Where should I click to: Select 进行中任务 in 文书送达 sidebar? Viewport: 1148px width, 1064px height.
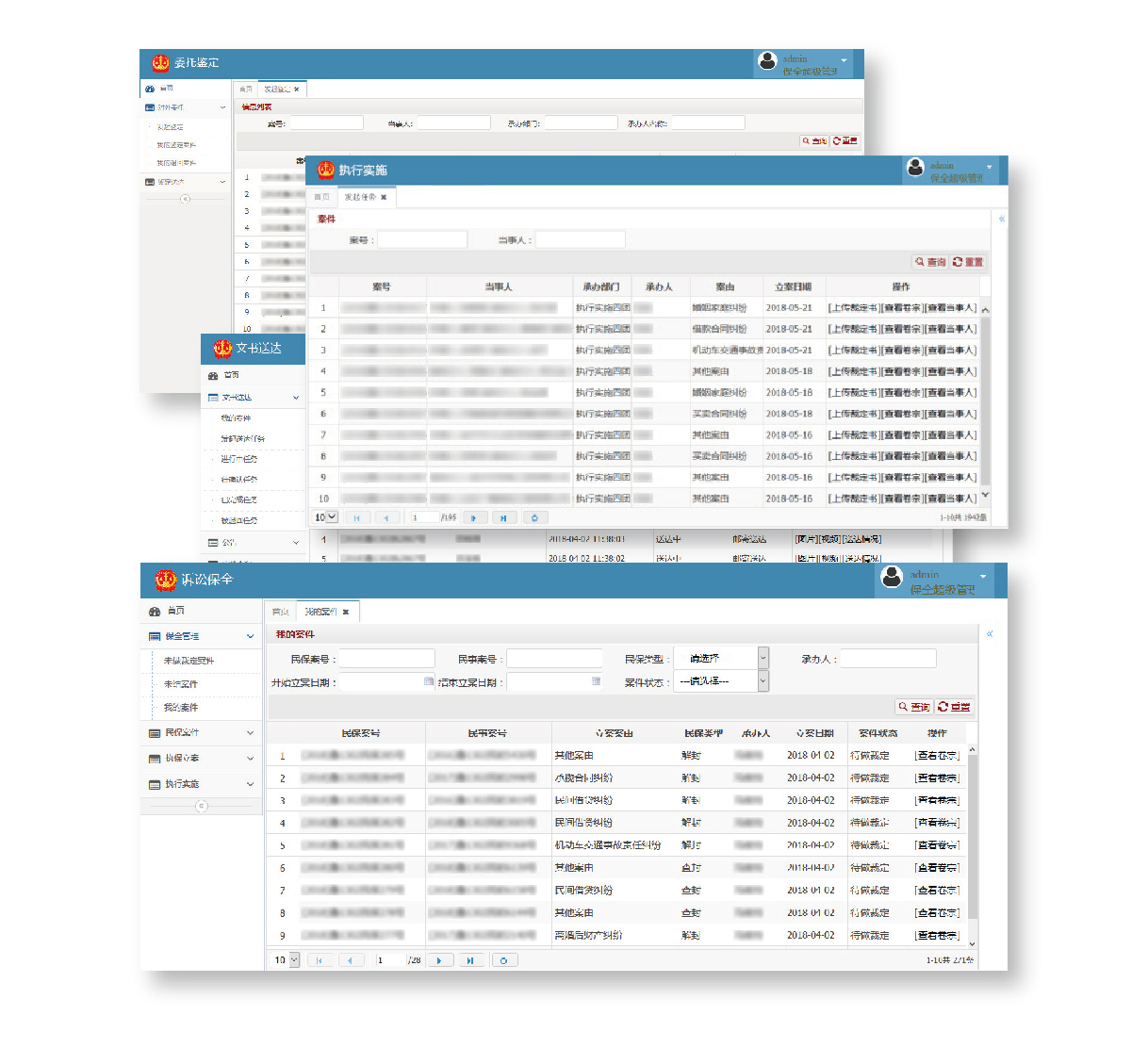click(239, 459)
